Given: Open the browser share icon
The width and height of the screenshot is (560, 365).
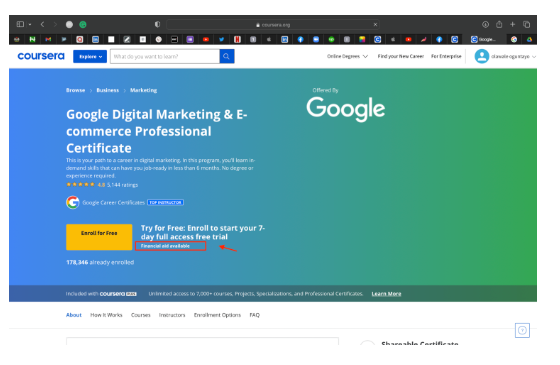Looking at the screenshot, I should coord(499,24).
